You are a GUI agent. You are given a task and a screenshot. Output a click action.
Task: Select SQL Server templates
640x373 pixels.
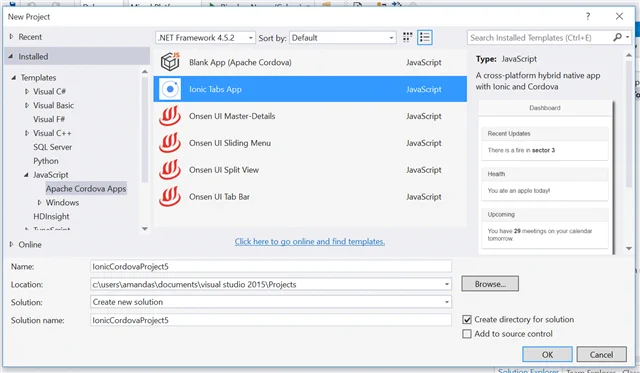coord(52,147)
